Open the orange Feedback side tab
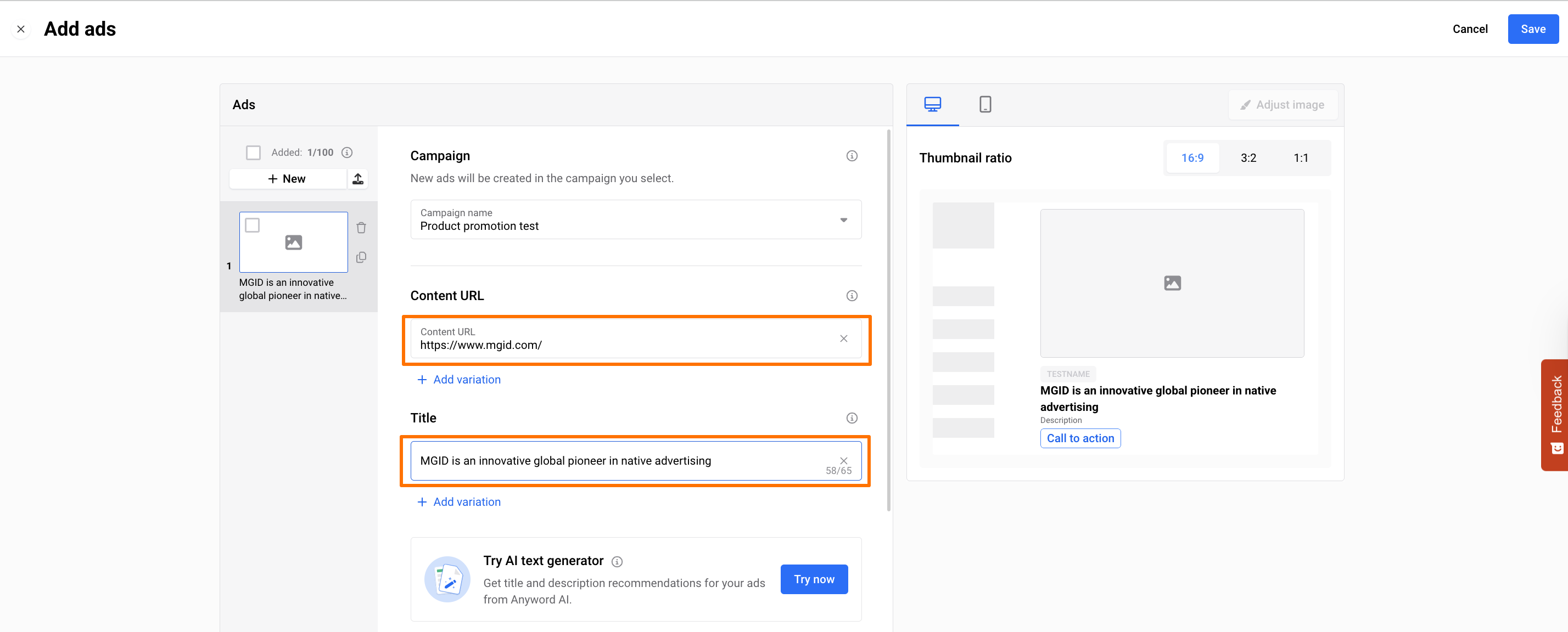The height and width of the screenshot is (632, 1568). (1555, 414)
